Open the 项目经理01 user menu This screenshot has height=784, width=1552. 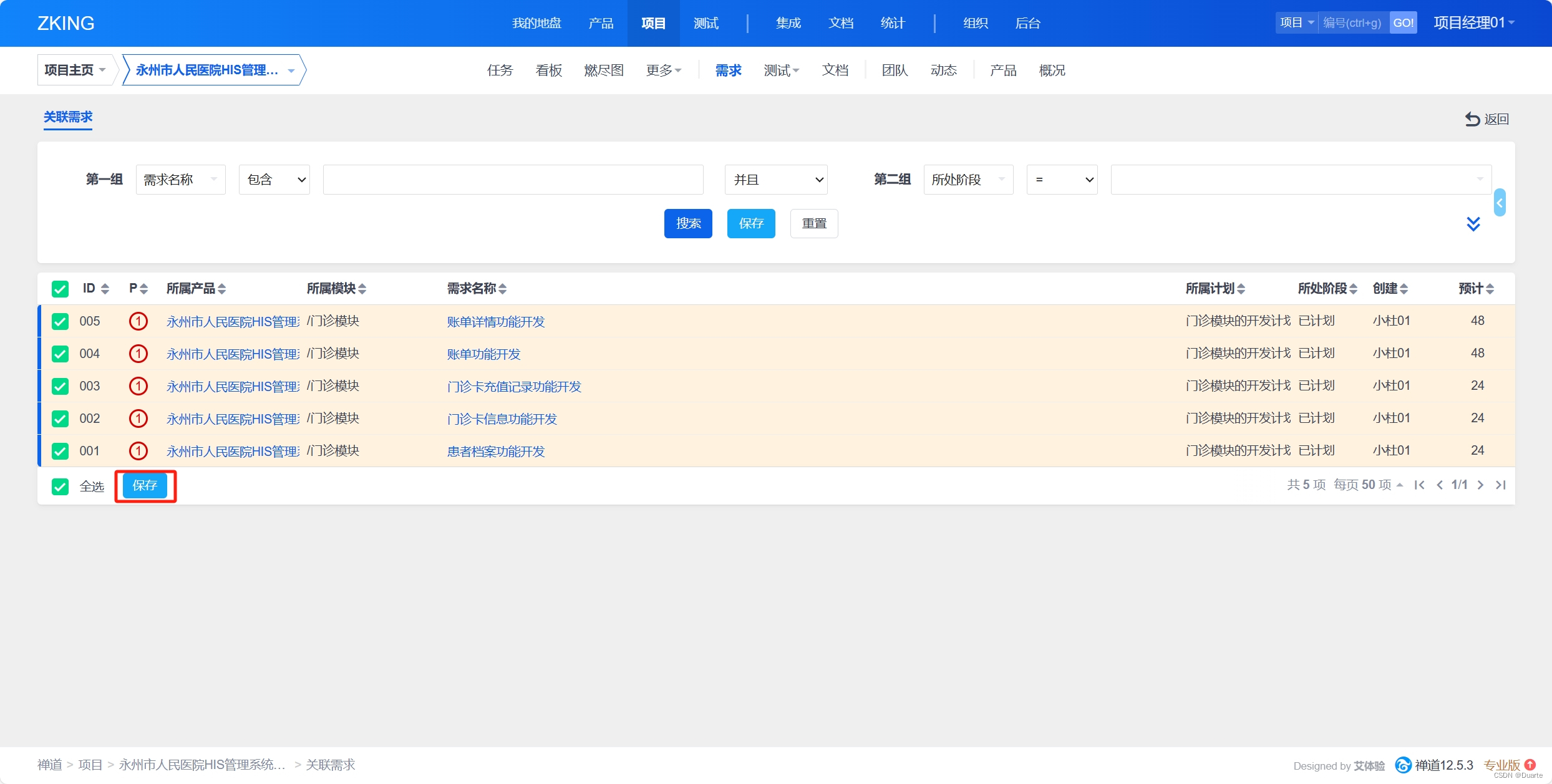point(1473,23)
